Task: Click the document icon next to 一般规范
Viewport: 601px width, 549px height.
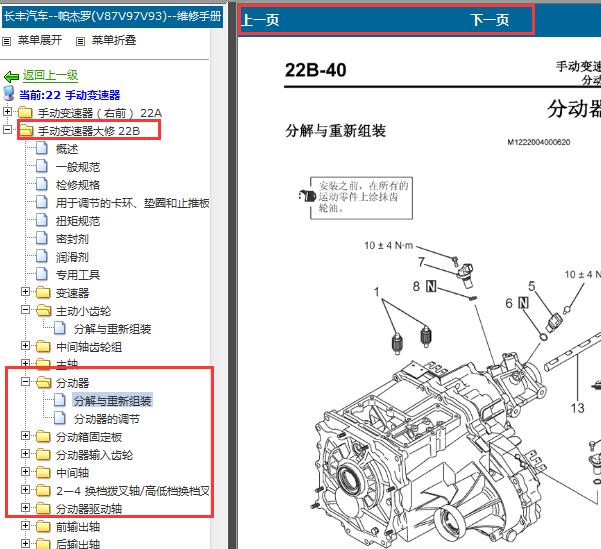Action: click(42, 166)
